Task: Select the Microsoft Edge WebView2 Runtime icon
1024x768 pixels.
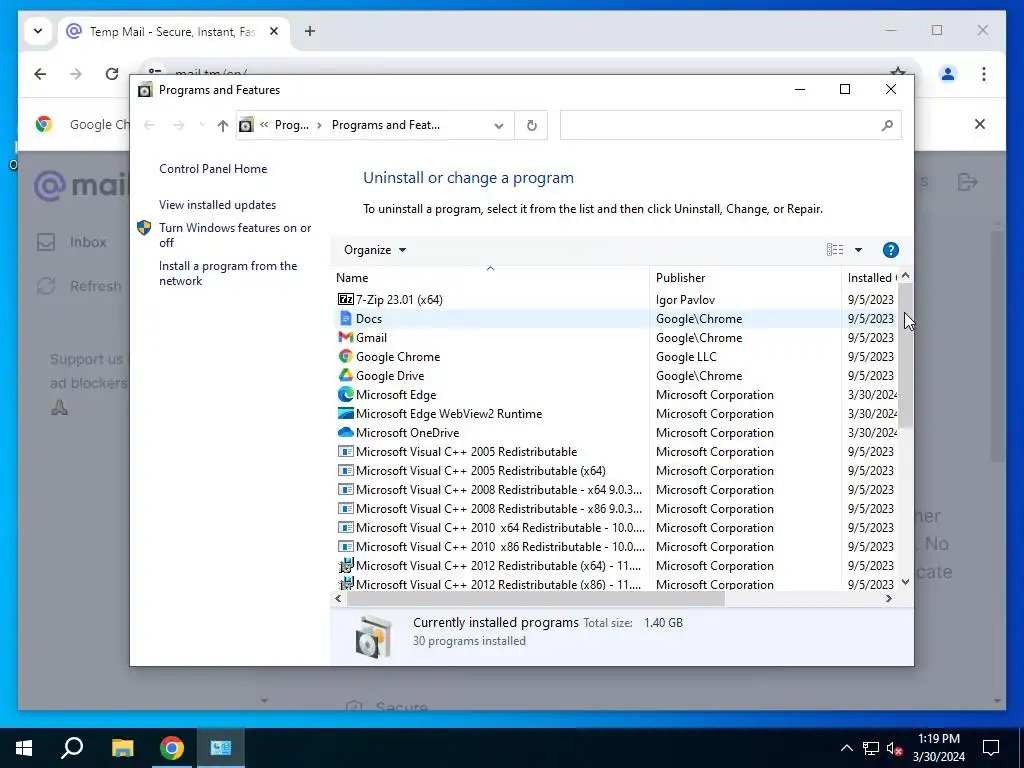Action: click(x=345, y=413)
